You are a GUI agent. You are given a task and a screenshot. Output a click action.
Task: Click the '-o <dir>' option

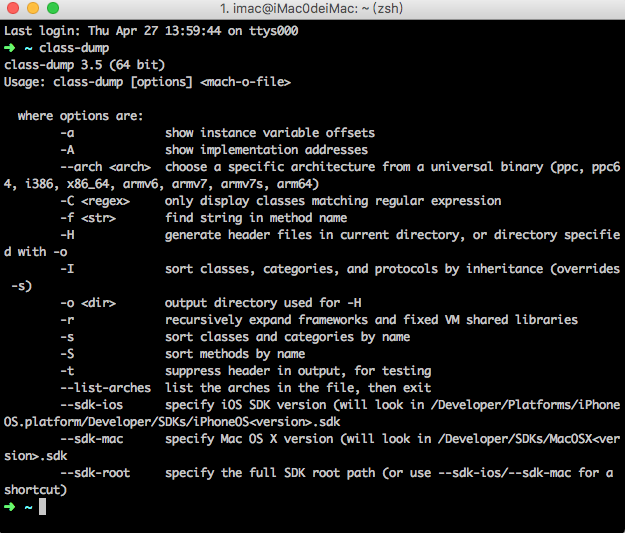pyautogui.click(x=88, y=303)
